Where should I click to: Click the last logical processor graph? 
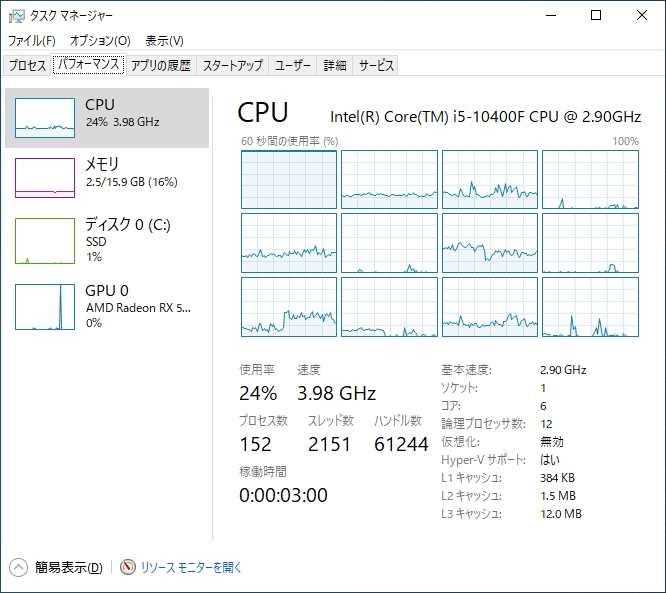pyautogui.click(x=590, y=307)
